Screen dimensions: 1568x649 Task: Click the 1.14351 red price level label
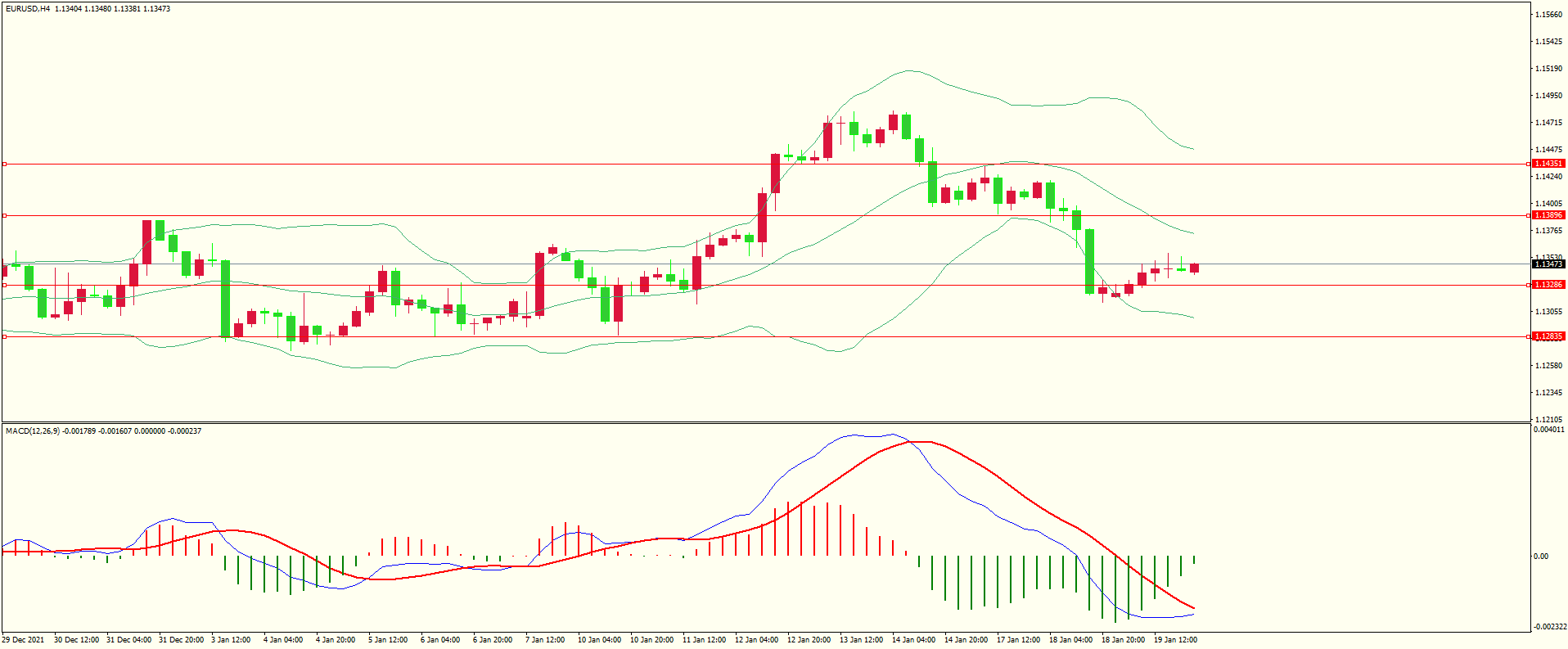tap(1548, 164)
